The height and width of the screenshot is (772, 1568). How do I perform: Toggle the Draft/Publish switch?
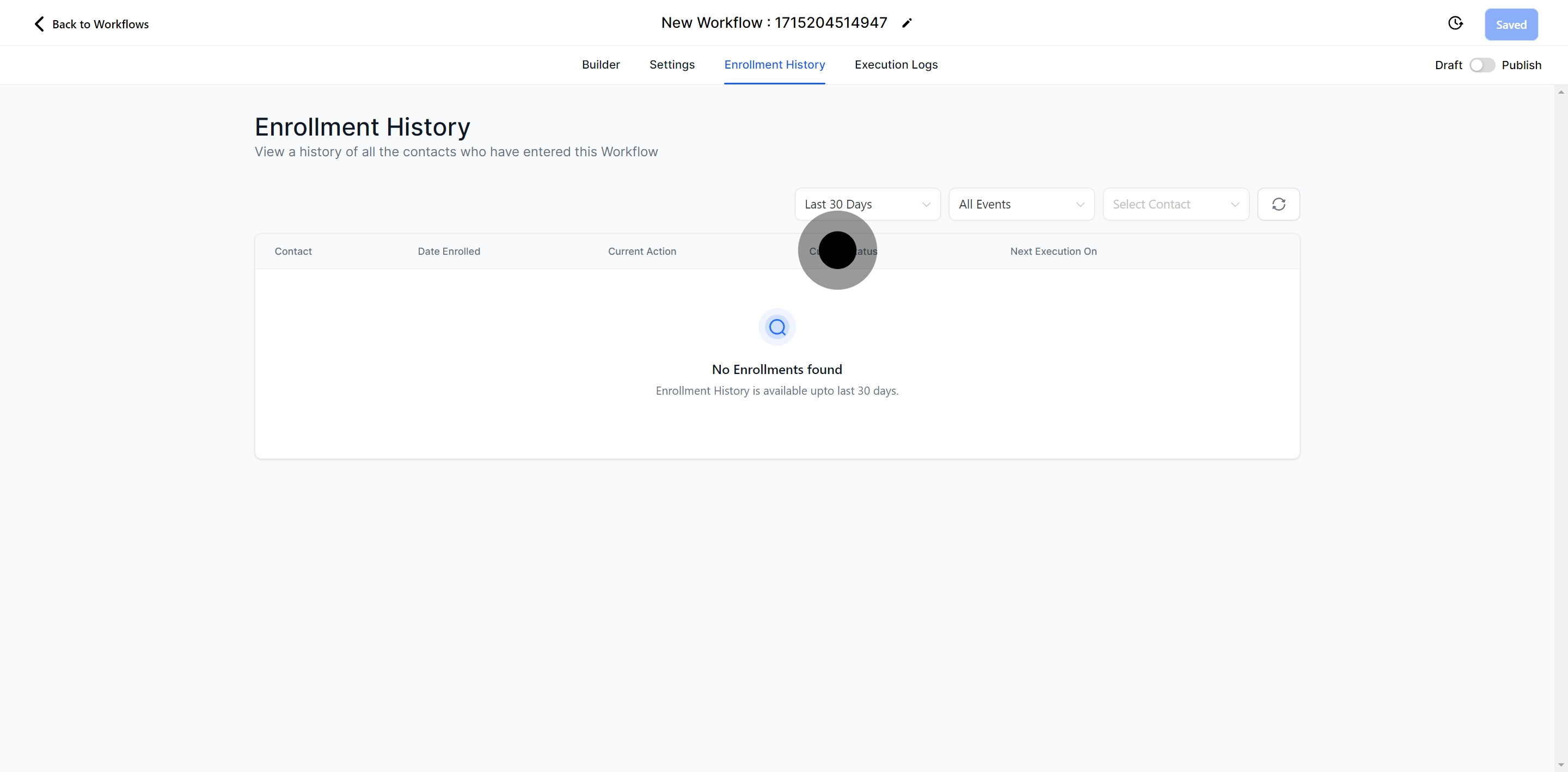1481,65
